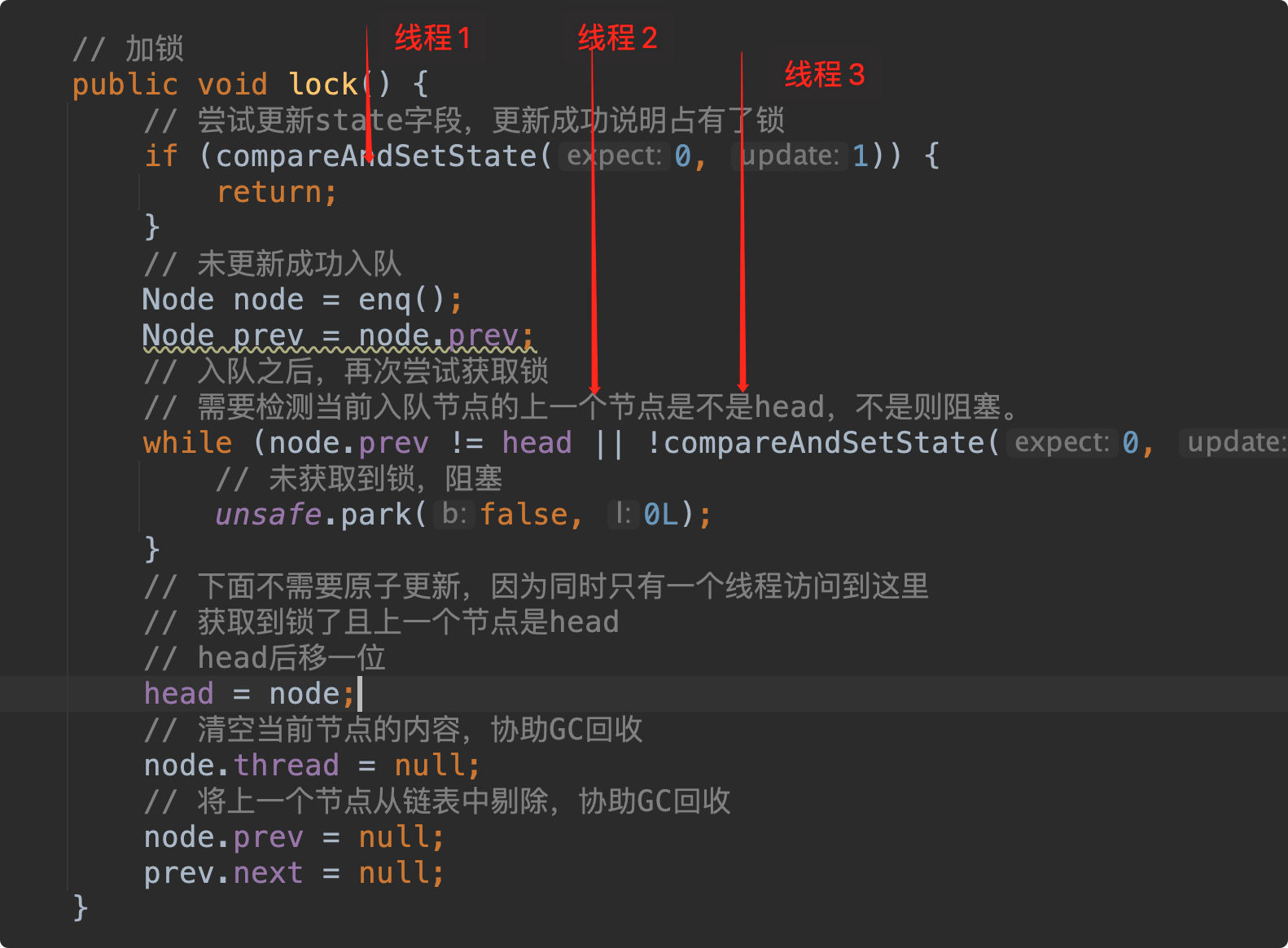
Task: Click the false argument in park
Action: pyautogui.click(x=524, y=515)
